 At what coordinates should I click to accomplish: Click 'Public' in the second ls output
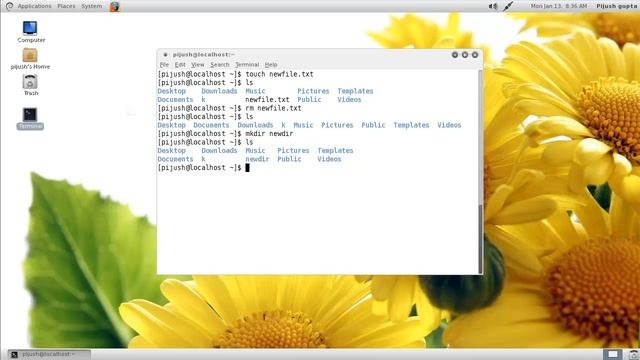(373, 125)
